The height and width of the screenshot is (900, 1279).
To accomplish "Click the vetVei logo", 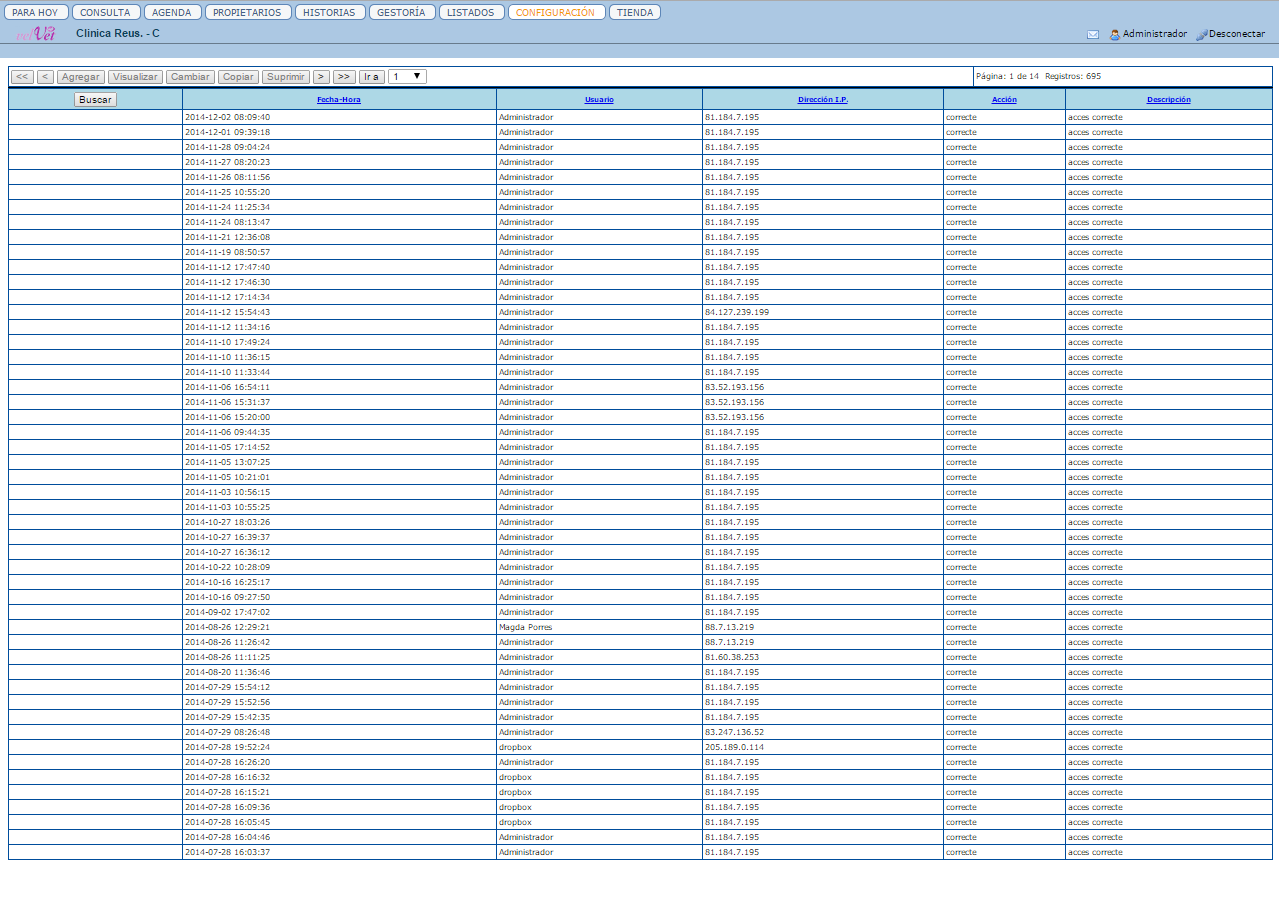I will (x=36, y=33).
